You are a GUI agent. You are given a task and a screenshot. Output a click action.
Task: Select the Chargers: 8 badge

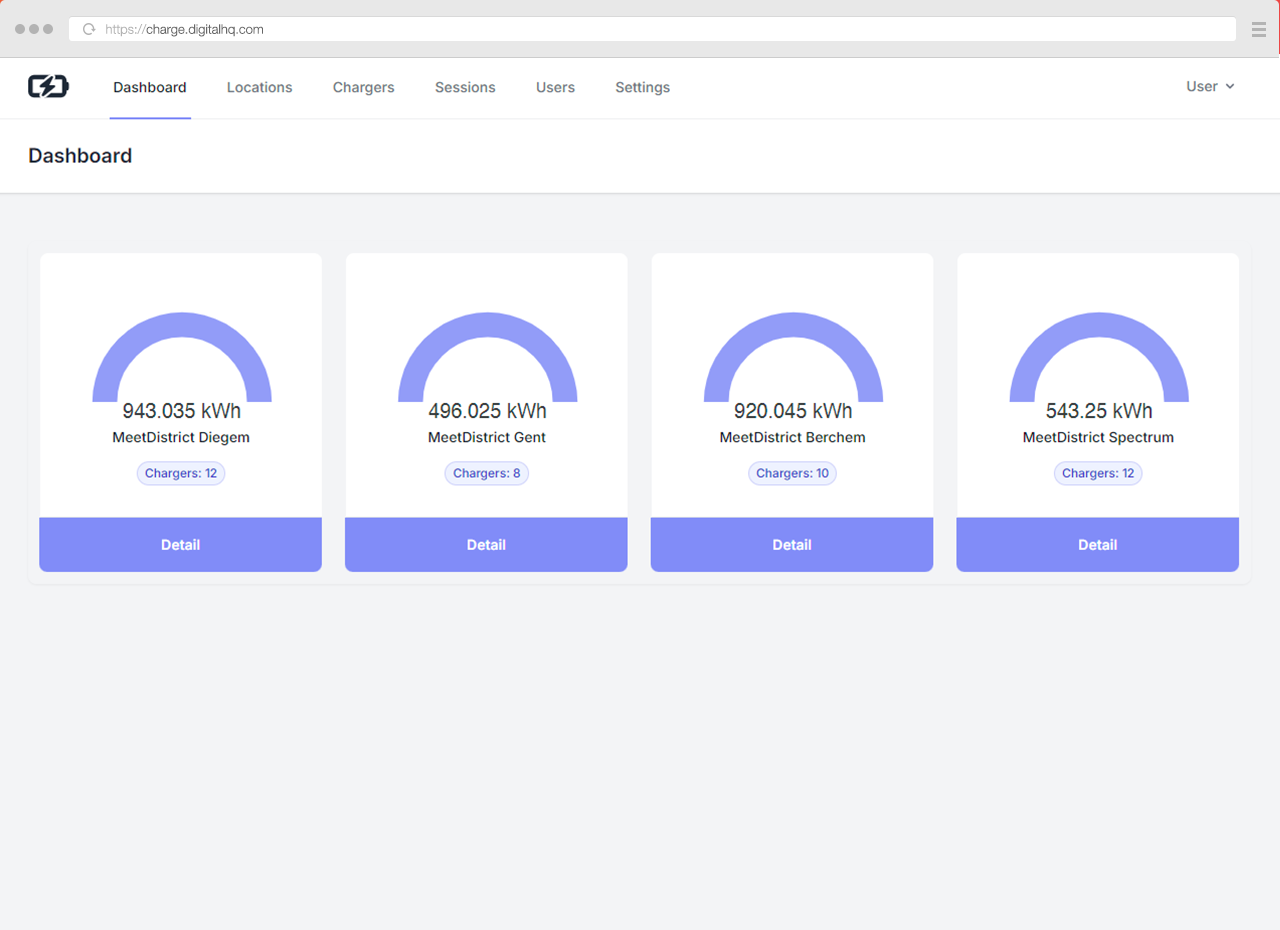click(486, 473)
